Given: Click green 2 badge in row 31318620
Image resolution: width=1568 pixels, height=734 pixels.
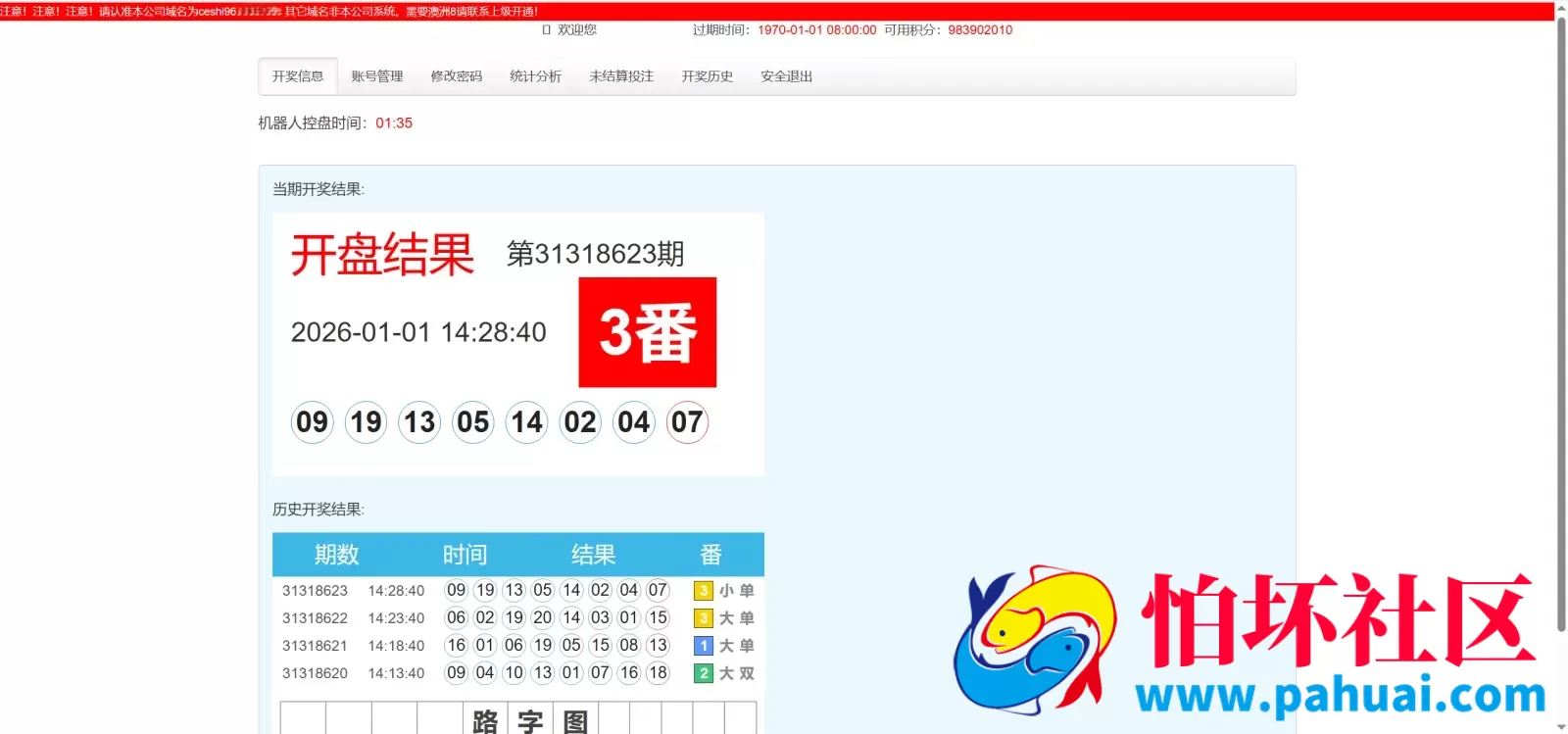Looking at the screenshot, I should point(704,673).
